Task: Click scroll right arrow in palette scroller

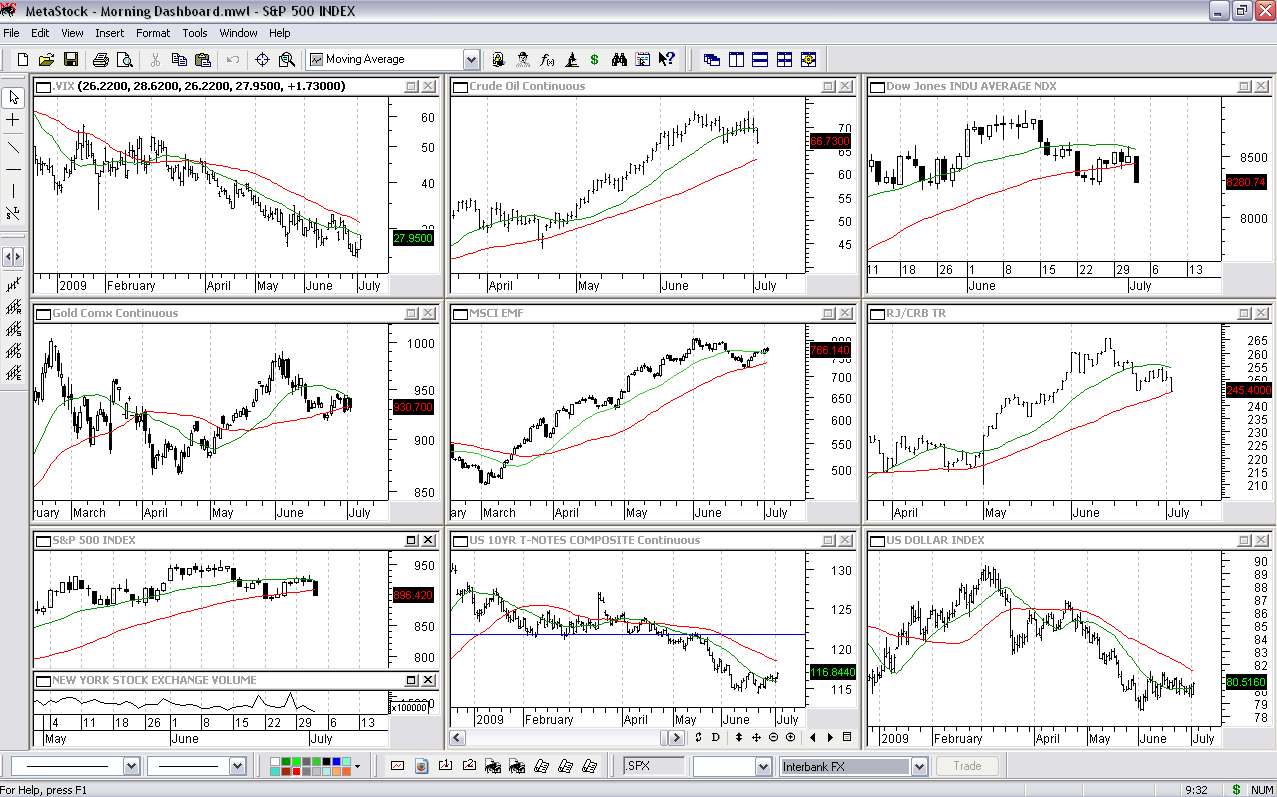Action: 18,257
